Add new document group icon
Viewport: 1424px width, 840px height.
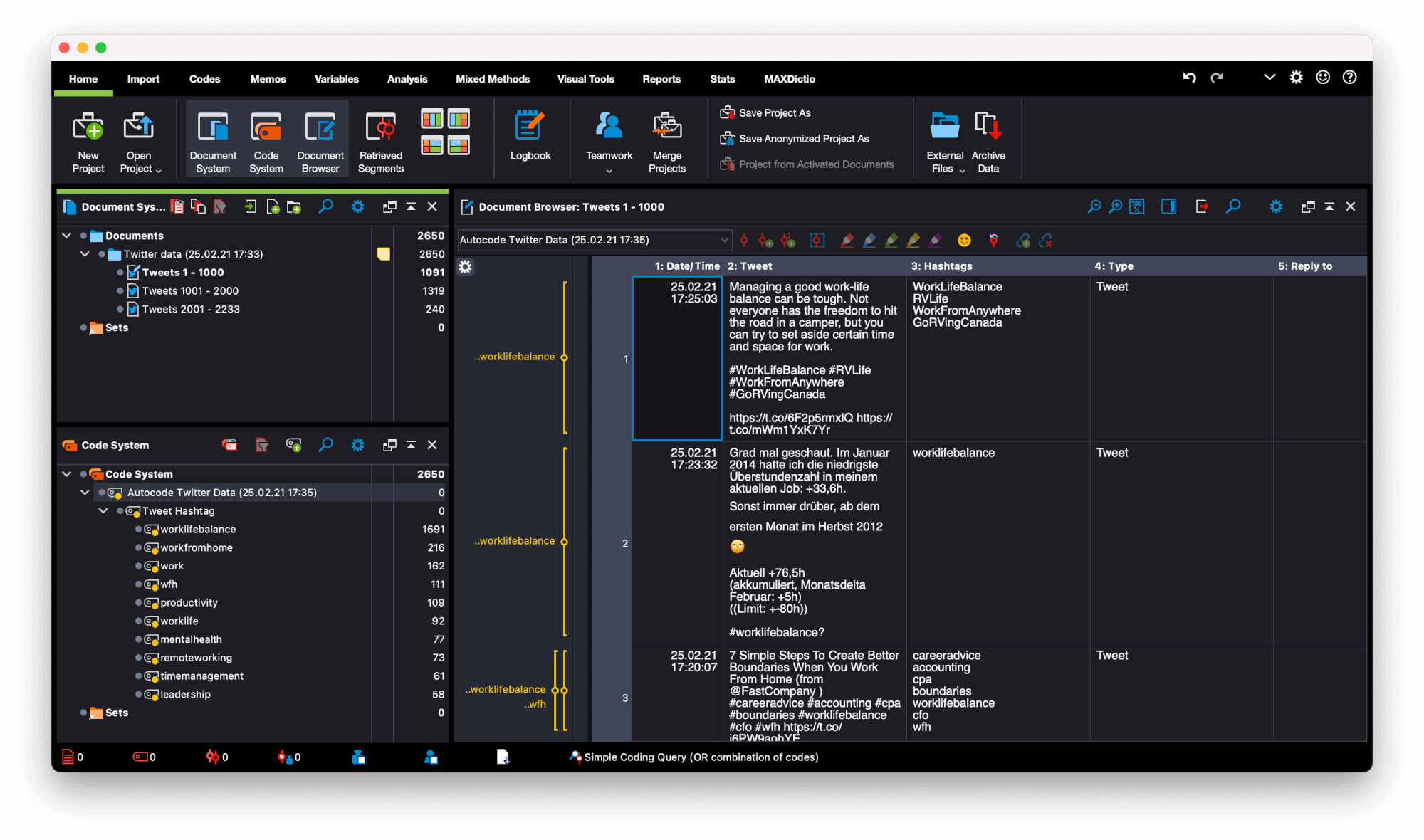coord(294,207)
